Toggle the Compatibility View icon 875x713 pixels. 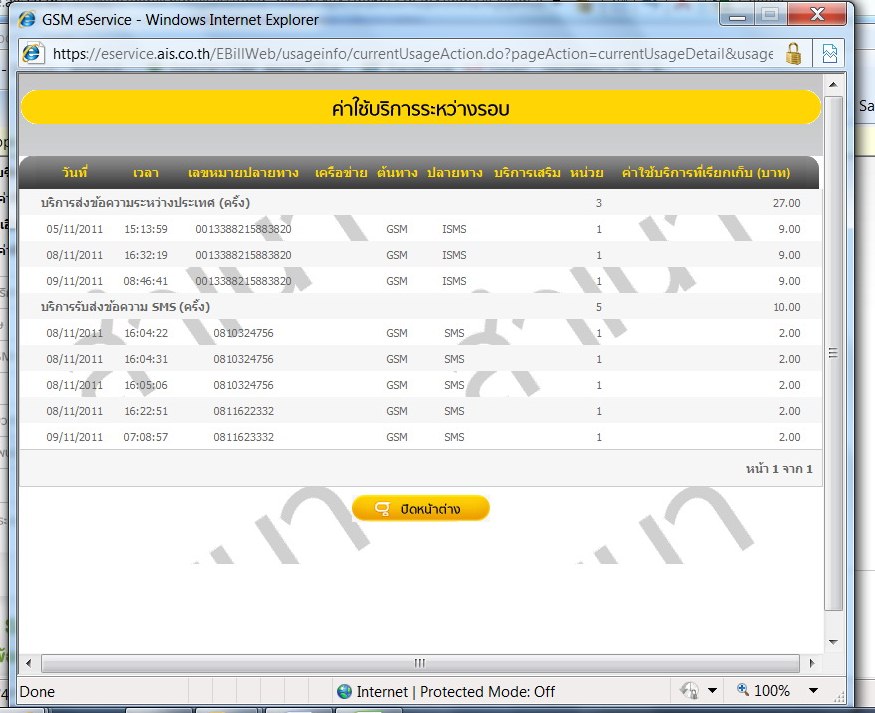click(x=829, y=54)
